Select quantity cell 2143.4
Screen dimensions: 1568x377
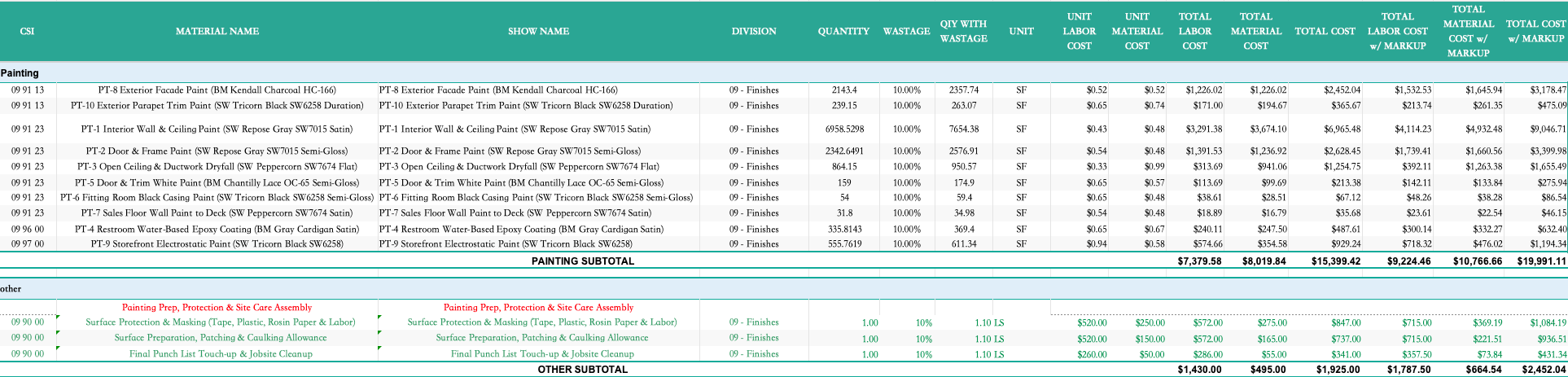844,90
